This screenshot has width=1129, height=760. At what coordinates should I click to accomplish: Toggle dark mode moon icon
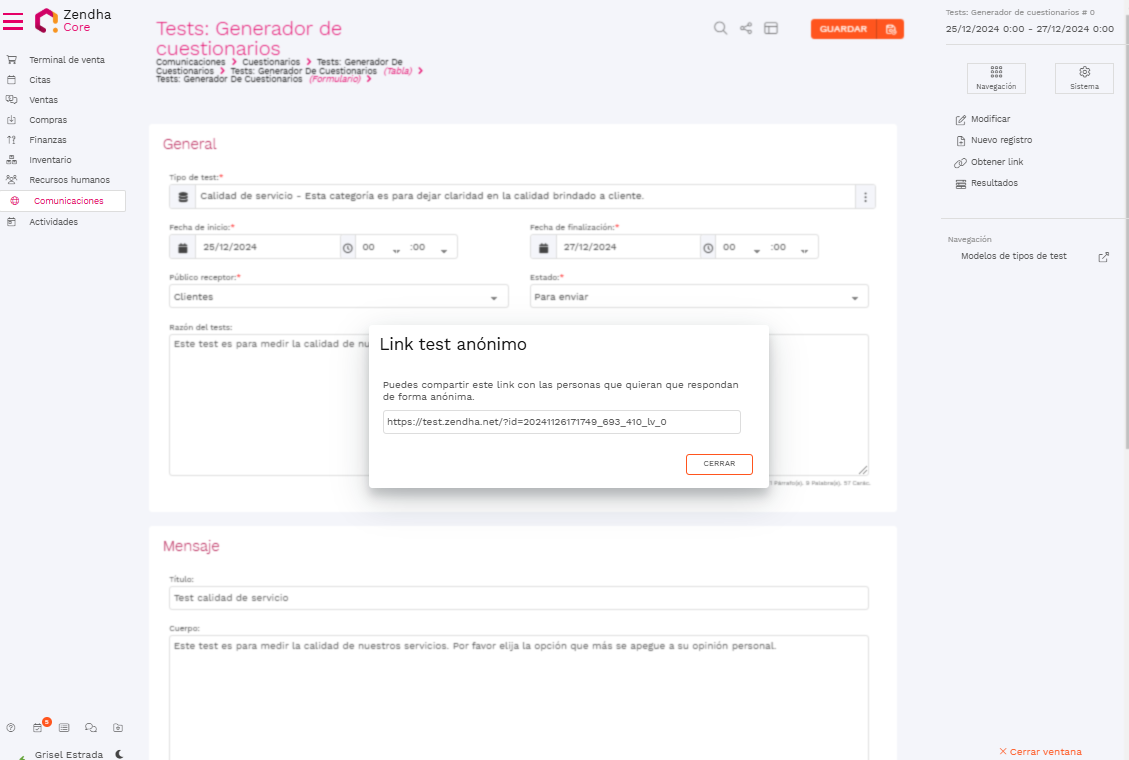click(x=120, y=755)
